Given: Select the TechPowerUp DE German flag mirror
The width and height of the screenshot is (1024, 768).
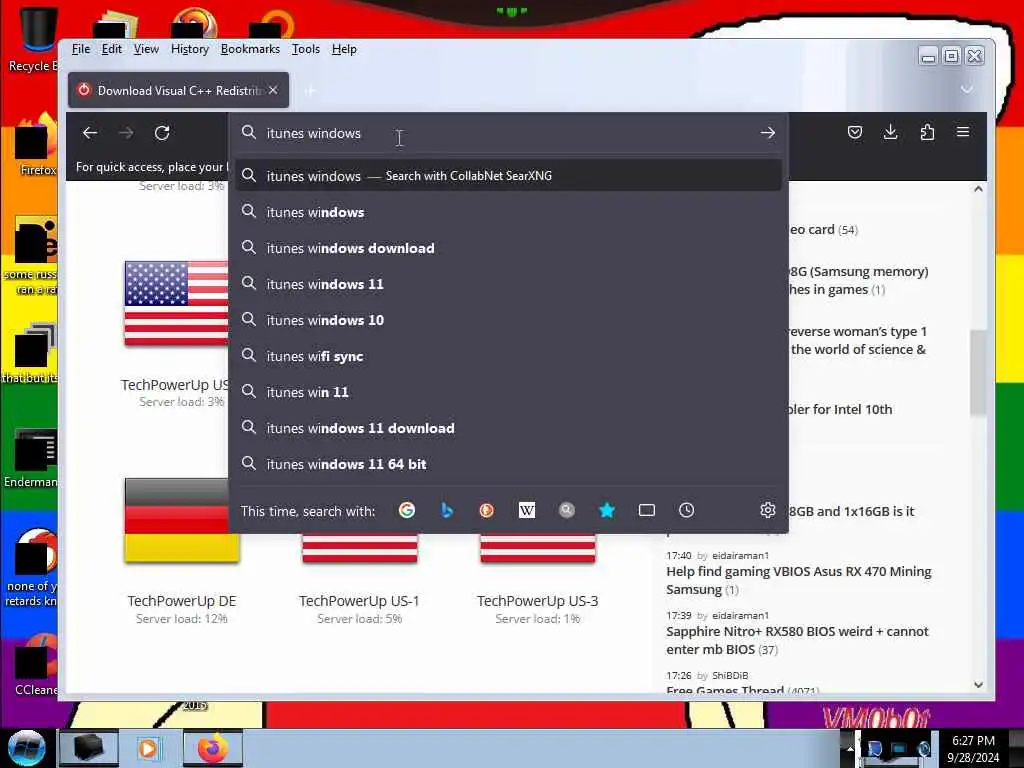Looking at the screenshot, I should pos(182,520).
